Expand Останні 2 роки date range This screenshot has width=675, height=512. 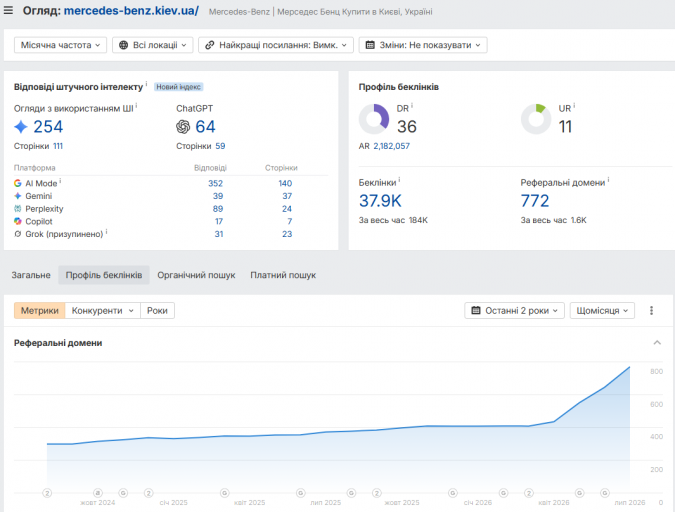514,310
